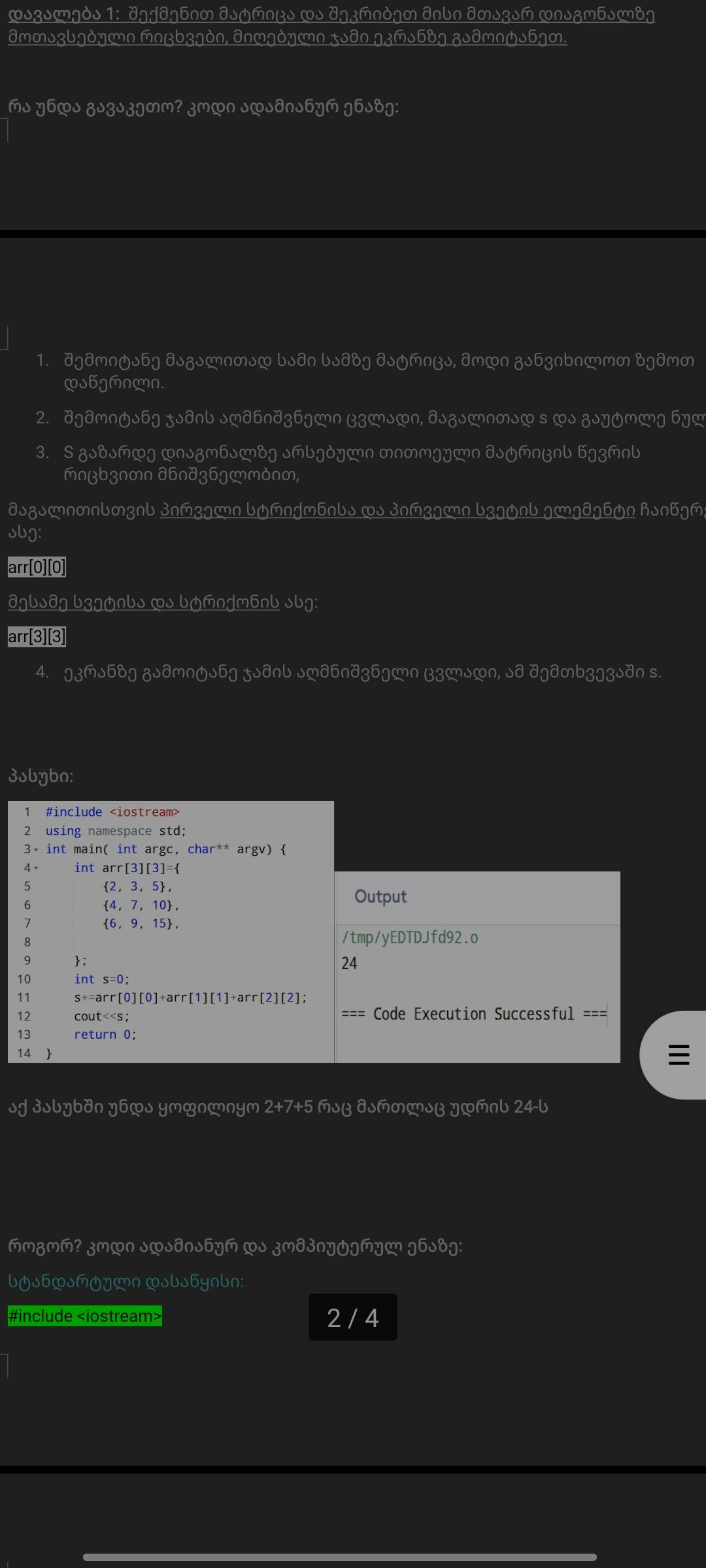Click code line cout<<s; in image

tap(102, 1016)
